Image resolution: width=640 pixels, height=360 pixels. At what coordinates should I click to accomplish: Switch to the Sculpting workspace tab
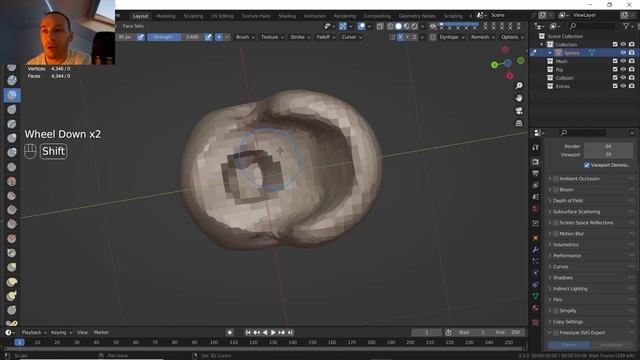(x=193, y=16)
